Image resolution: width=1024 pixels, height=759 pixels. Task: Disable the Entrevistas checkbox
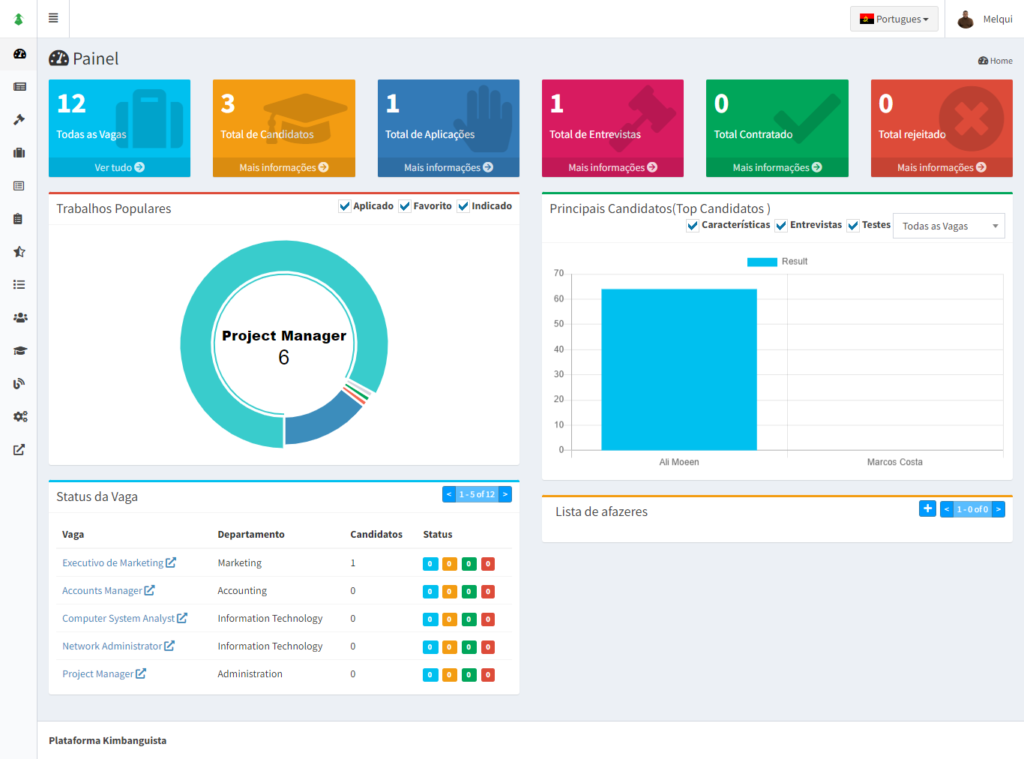[x=782, y=226]
